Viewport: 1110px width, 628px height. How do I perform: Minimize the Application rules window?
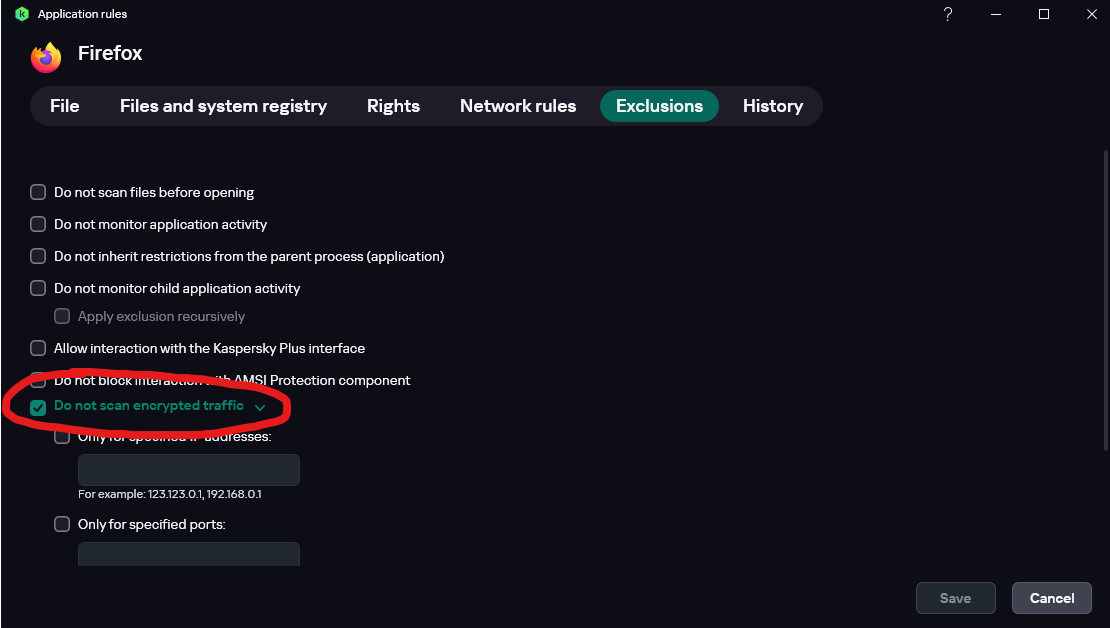[x=996, y=14]
